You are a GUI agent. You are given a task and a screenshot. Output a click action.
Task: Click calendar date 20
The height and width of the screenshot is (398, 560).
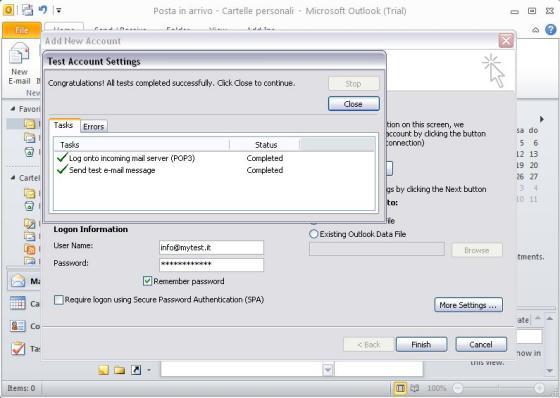[534, 165]
